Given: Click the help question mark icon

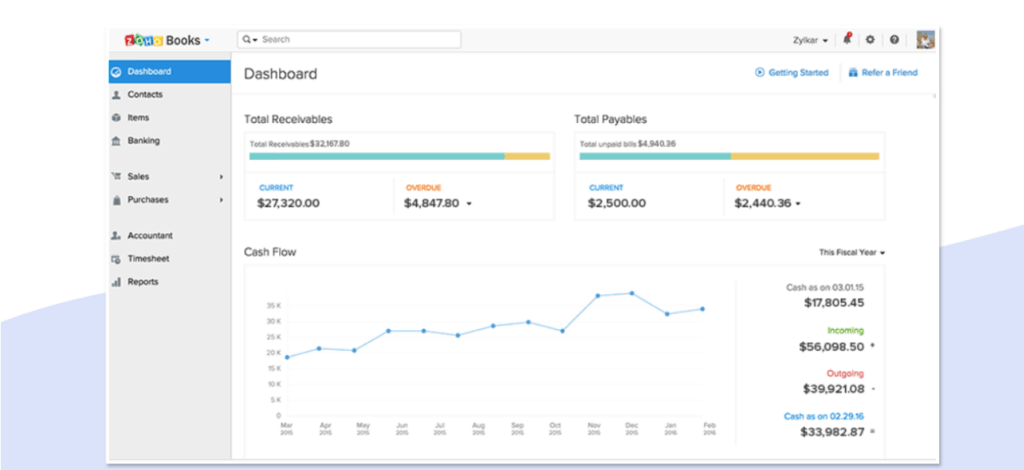Looking at the screenshot, I should pyautogui.click(x=894, y=40).
